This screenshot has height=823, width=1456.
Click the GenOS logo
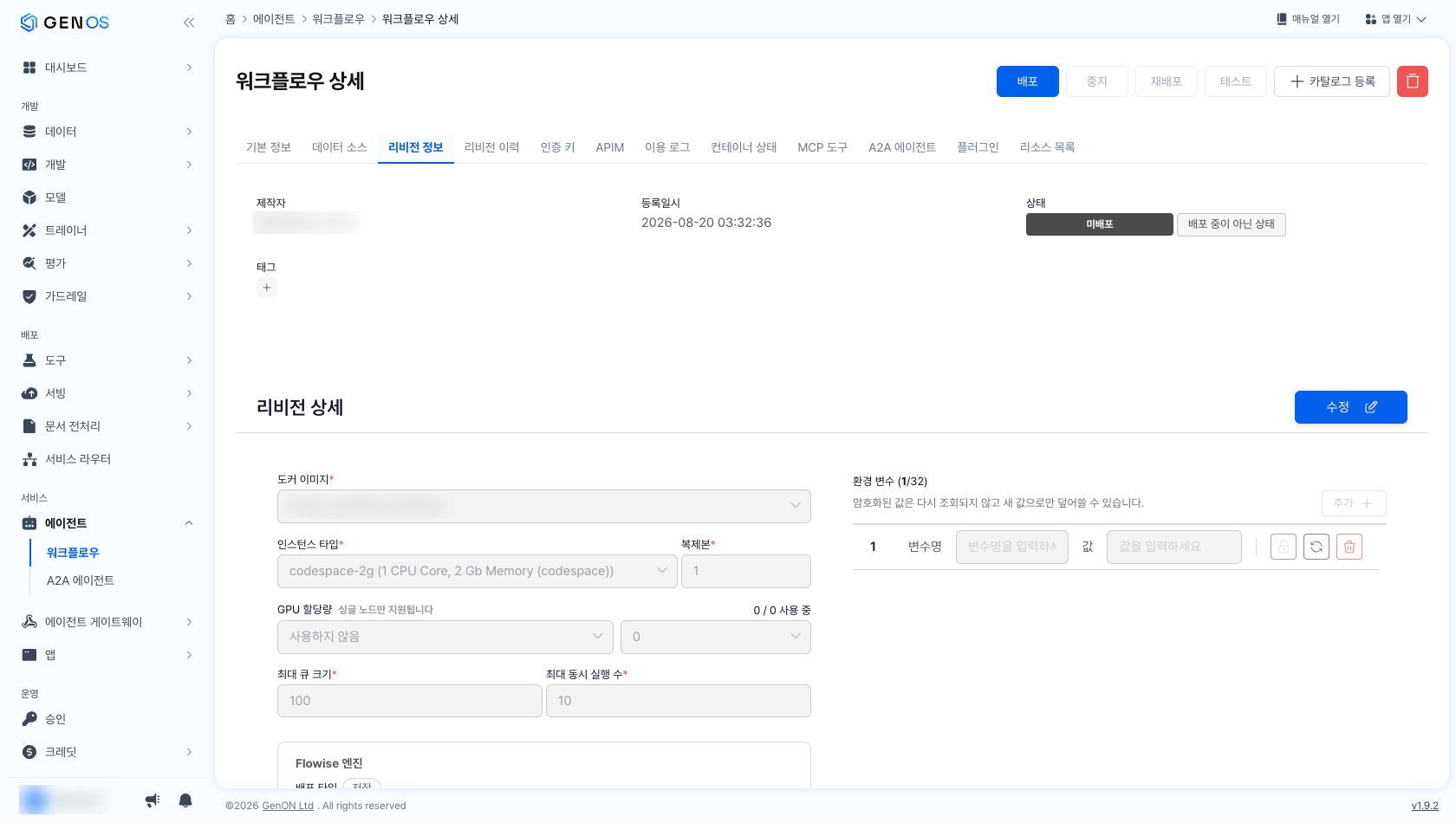(65, 23)
